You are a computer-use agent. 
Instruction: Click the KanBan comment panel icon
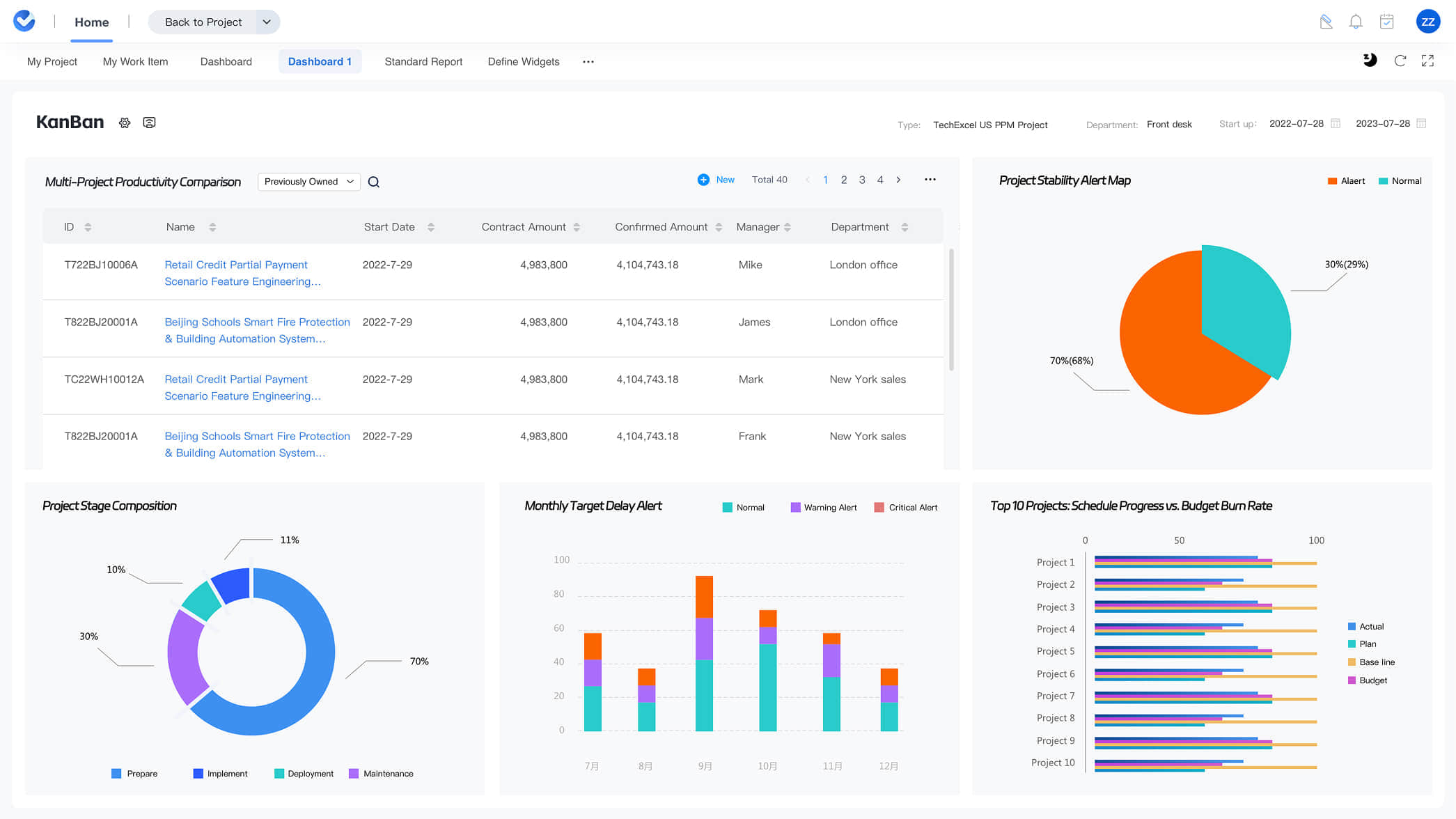[149, 123]
